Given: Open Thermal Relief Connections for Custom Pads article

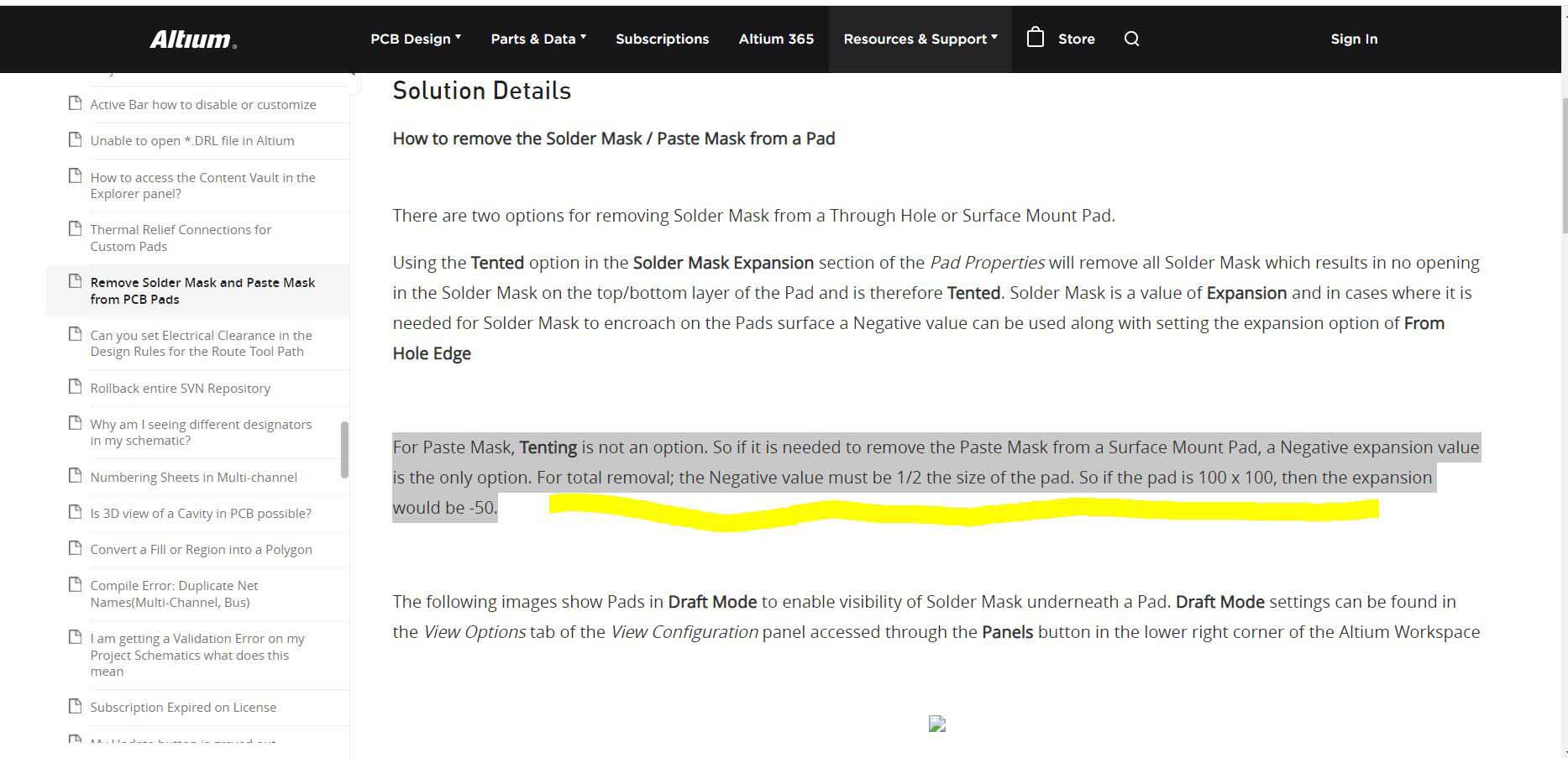Looking at the screenshot, I should click(181, 238).
